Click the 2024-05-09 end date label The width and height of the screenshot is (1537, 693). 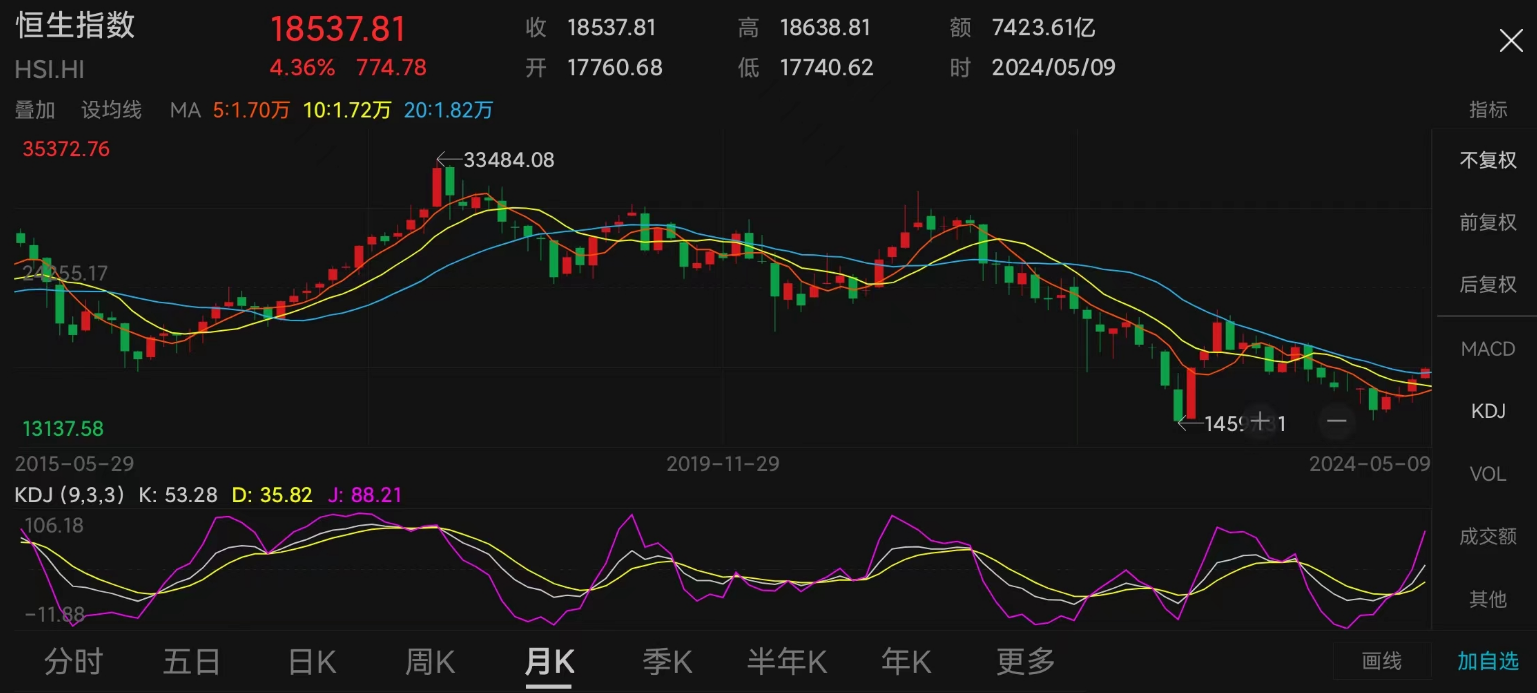point(1370,464)
